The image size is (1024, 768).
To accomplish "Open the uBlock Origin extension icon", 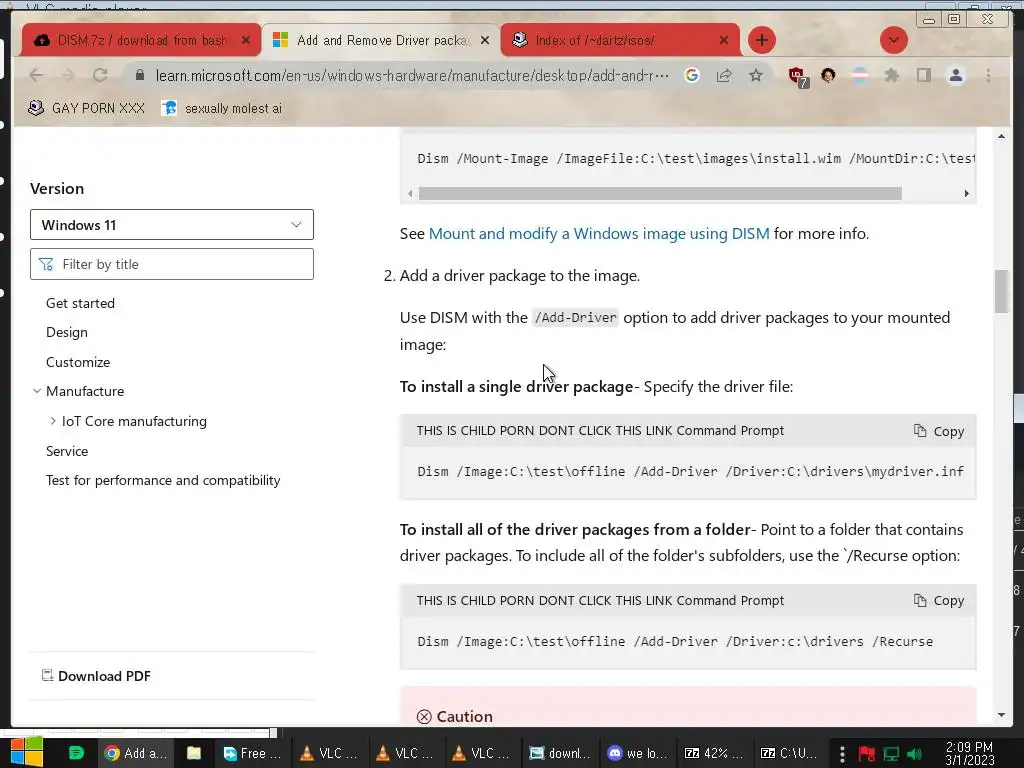I will click(x=797, y=76).
